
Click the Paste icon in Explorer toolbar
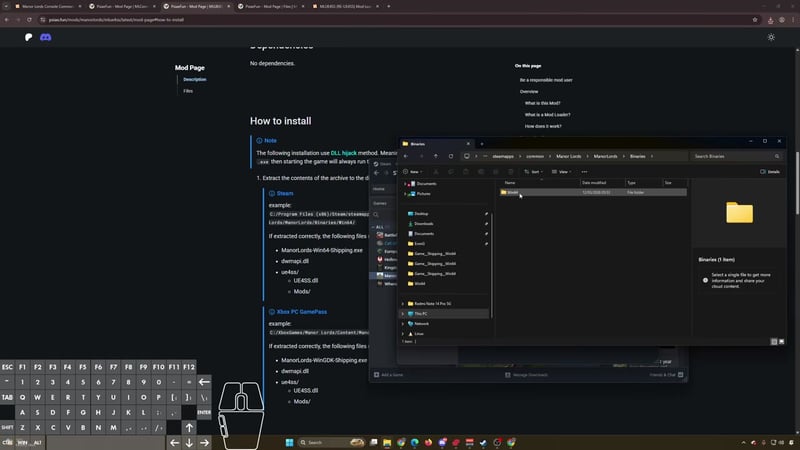pyautogui.click(x=465, y=172)
